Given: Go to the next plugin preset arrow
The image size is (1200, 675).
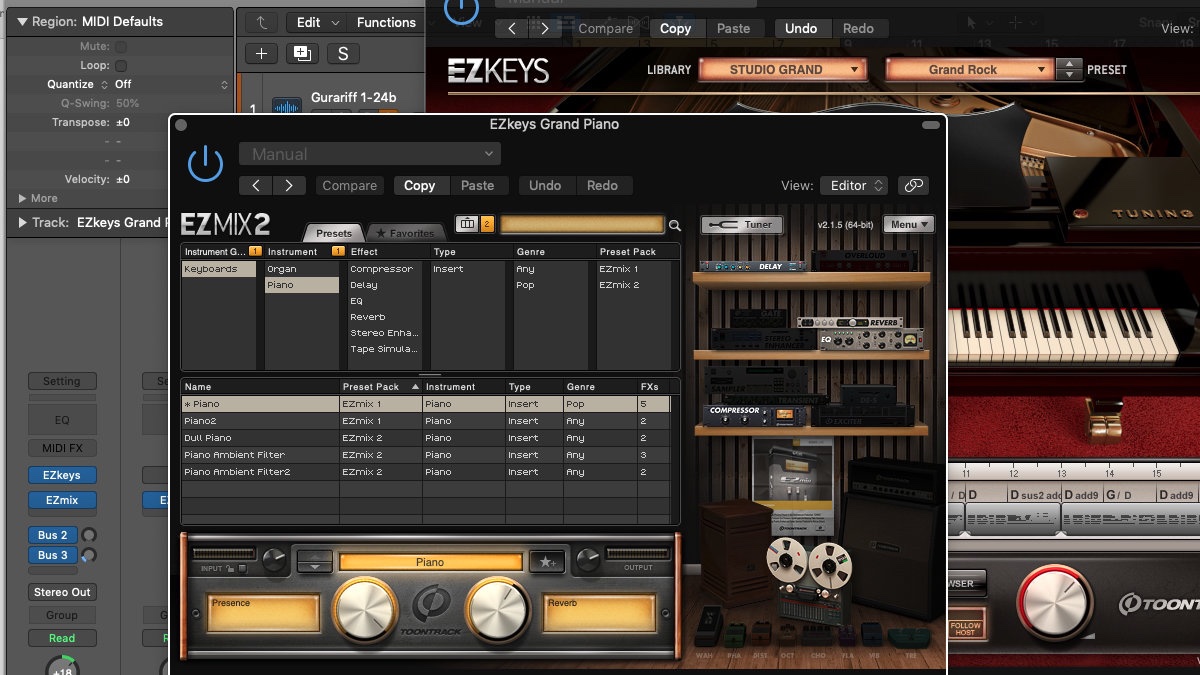Looking at the screenshot, I should pos(289,185).
